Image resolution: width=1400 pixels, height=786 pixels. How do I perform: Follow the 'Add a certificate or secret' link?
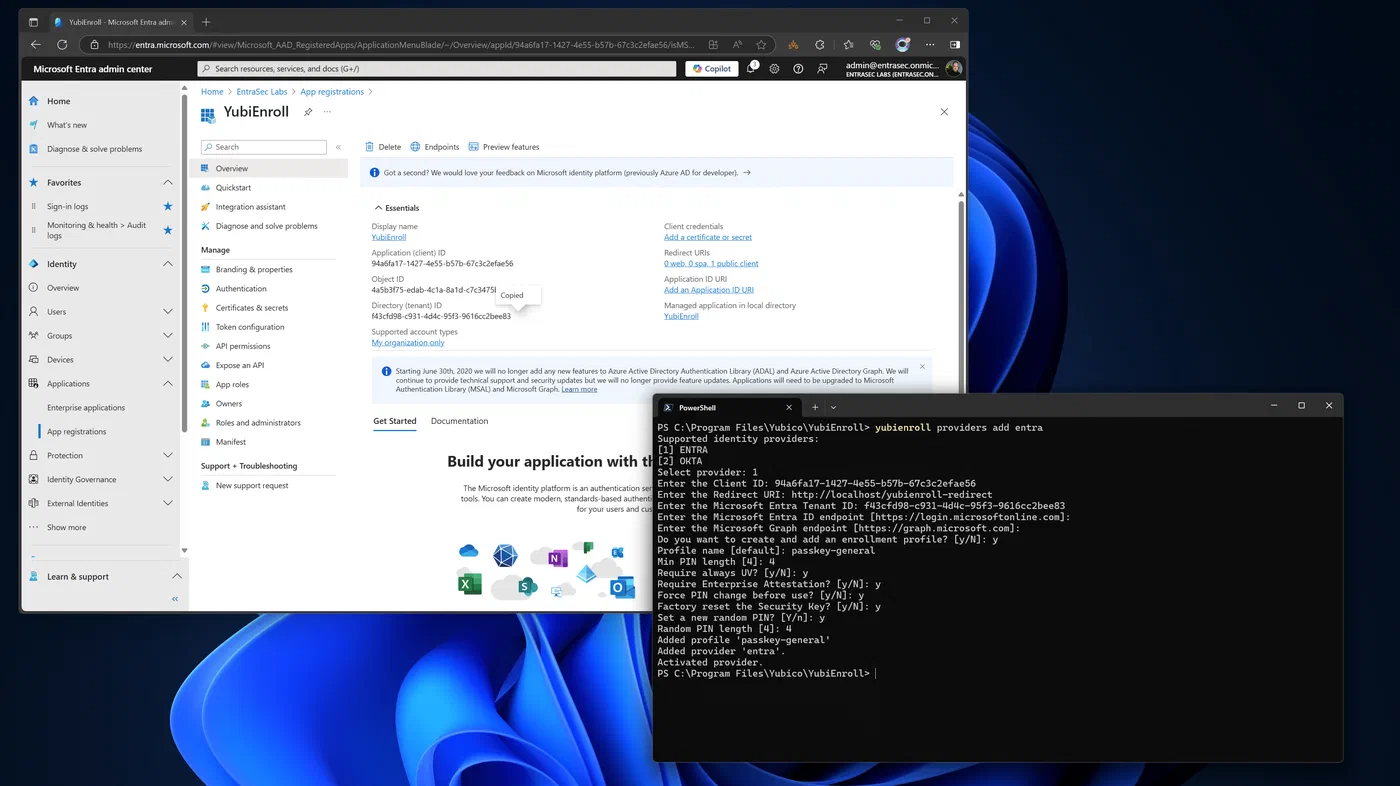tap(708, 237)
